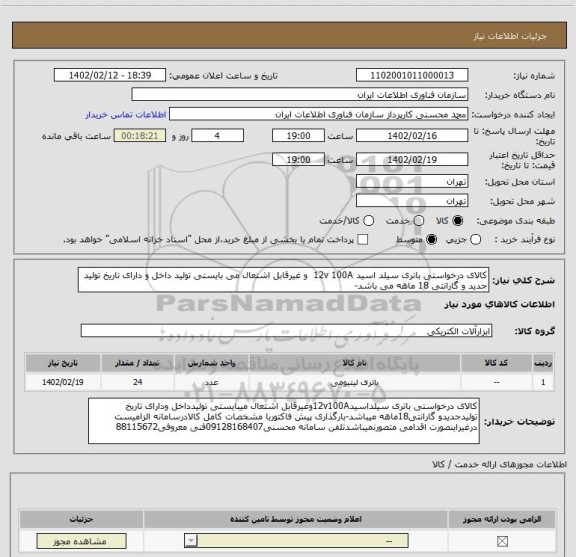
Task: Click the مشاهده مجوز button
Action: pos(82,541)
